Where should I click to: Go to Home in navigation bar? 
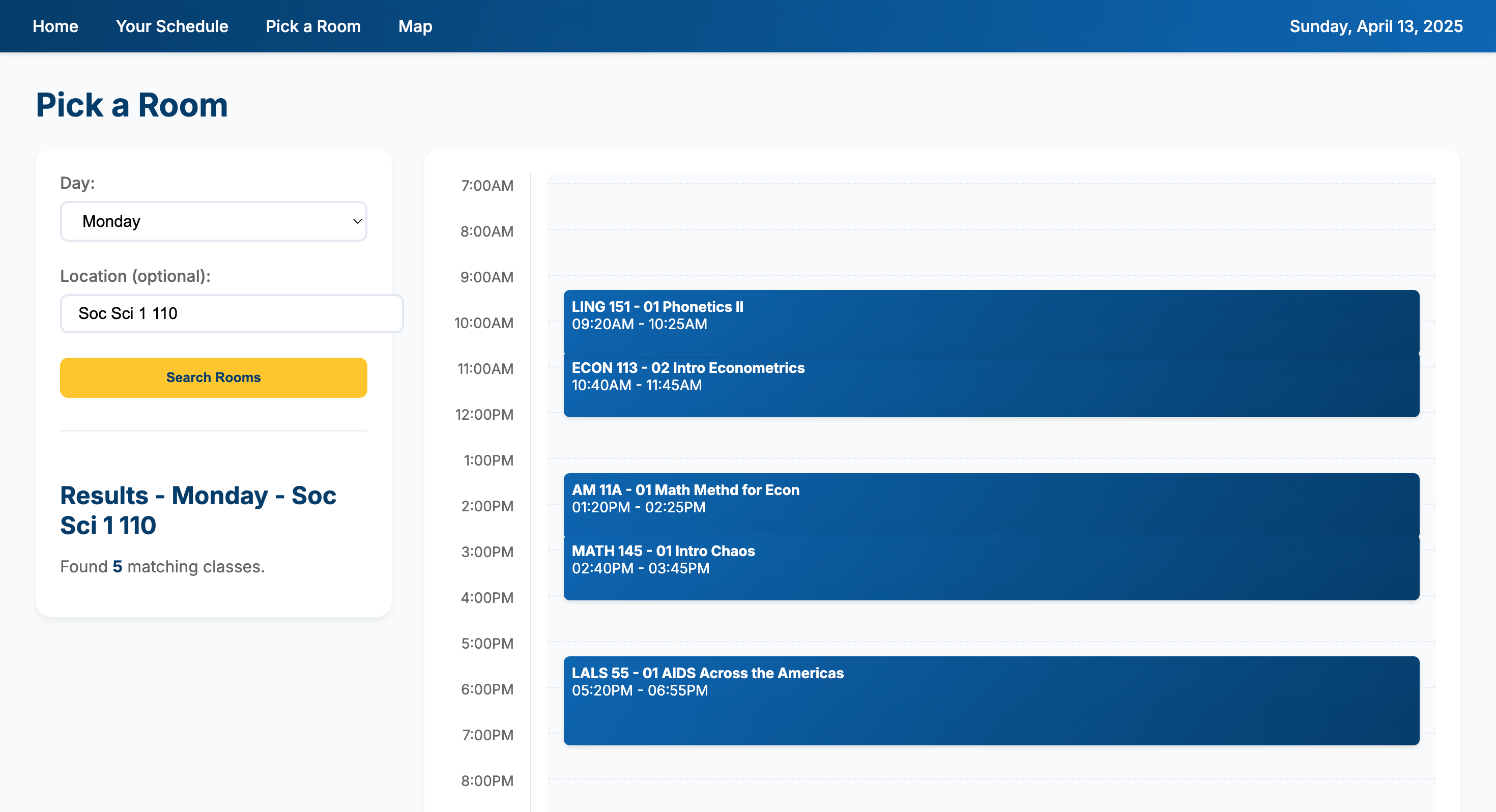tap(55, 26)
